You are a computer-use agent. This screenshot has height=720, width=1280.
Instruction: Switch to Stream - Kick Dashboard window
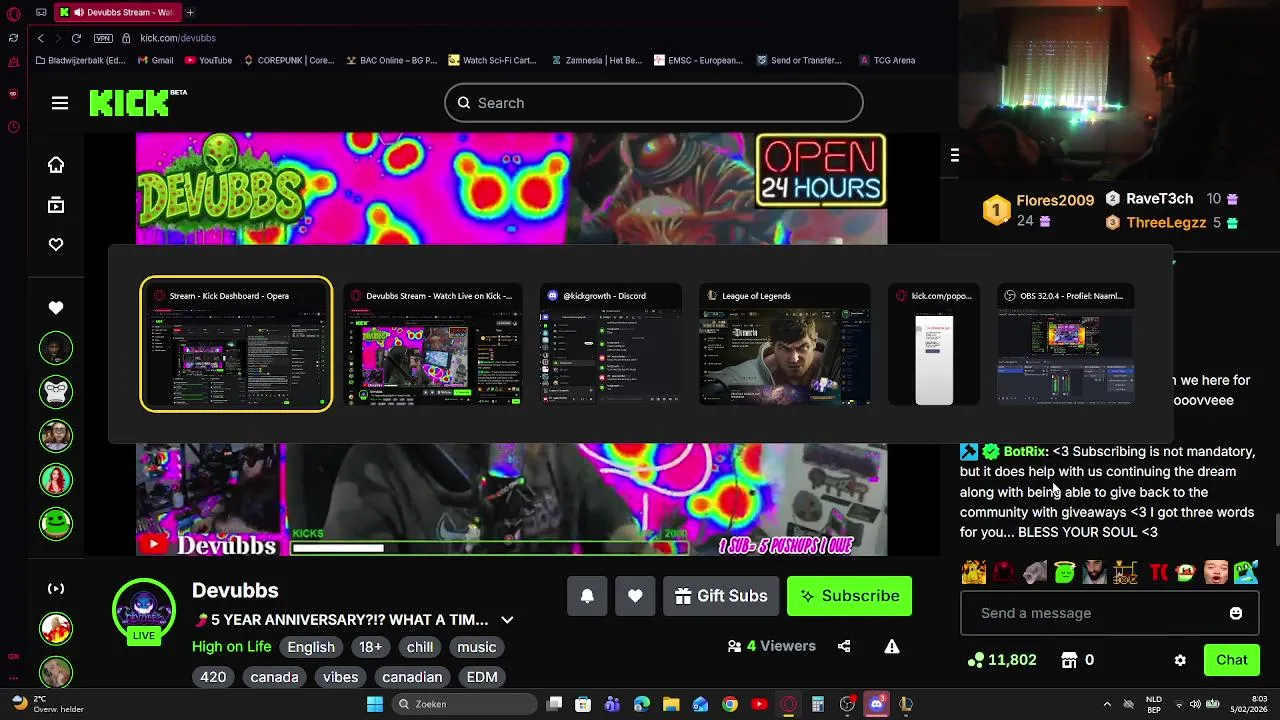(x=236, y=344)
